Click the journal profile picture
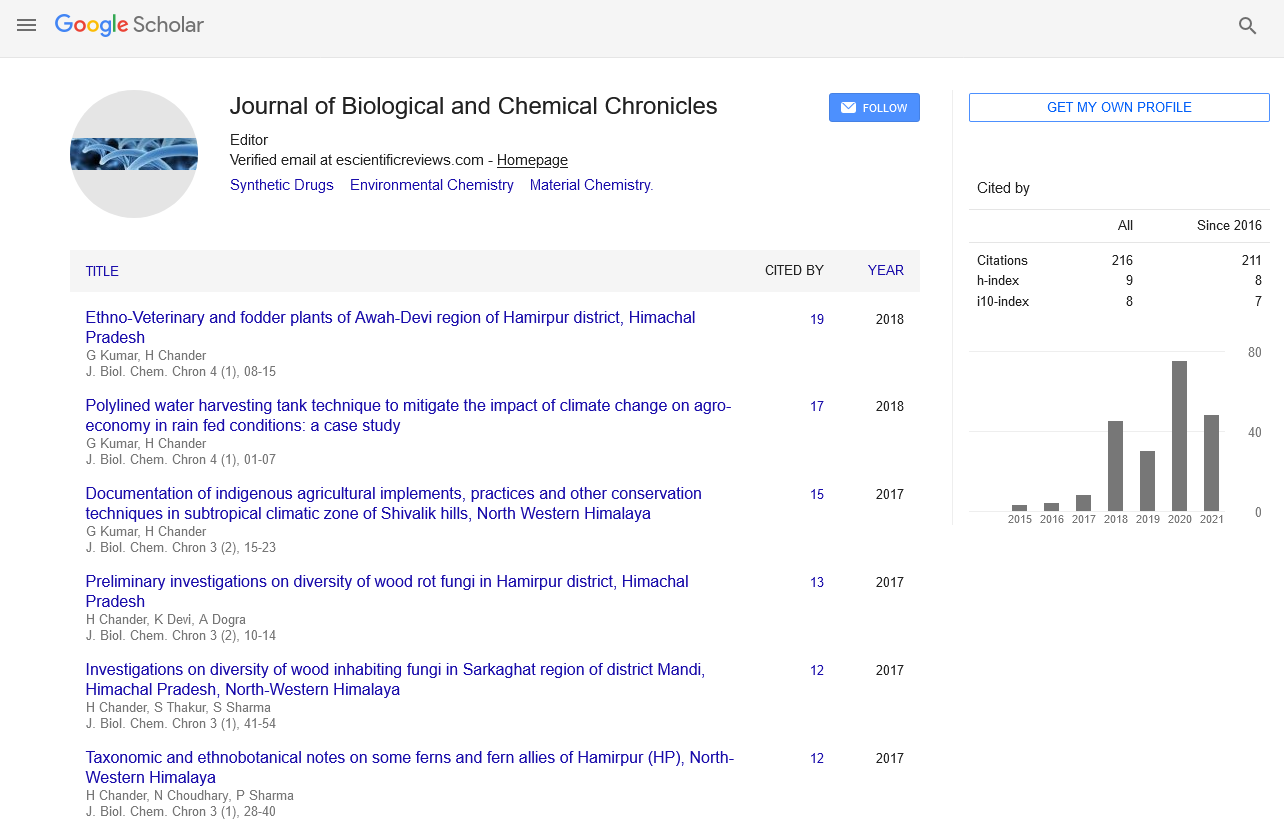 pyautogui.click(x=134, y=154)
